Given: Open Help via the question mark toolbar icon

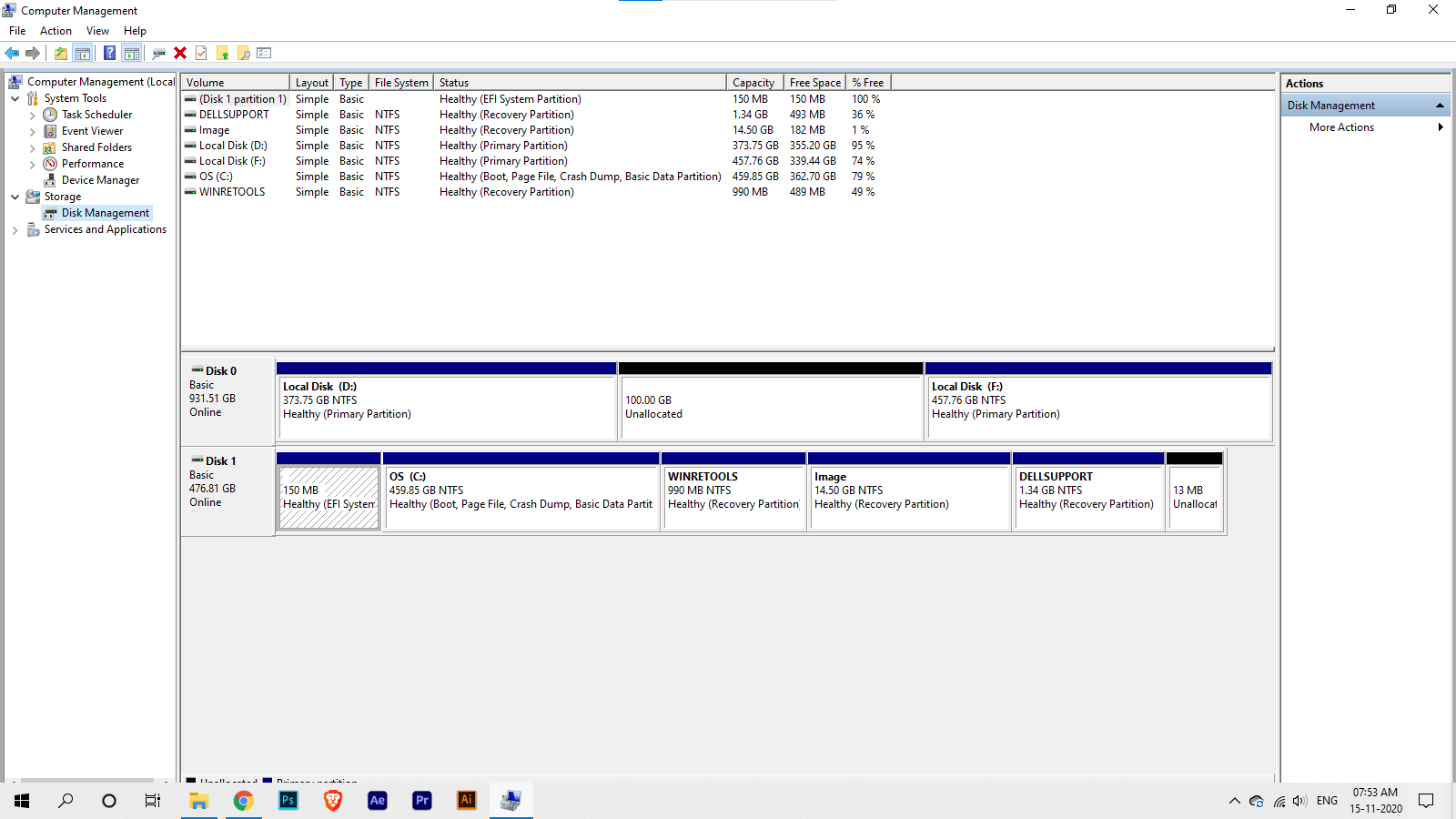Looking at the screenshot, I should pos(109,53).
